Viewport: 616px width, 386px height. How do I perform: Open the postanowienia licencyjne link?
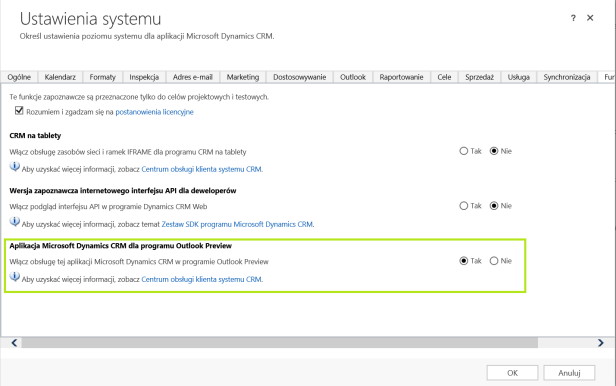click(154, 112)
